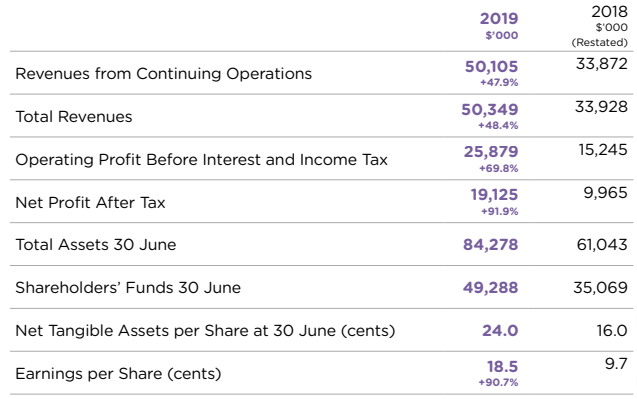637x399 pixels.
Task: Click the 18.5 earnings per share value
Action: [503, 366]
